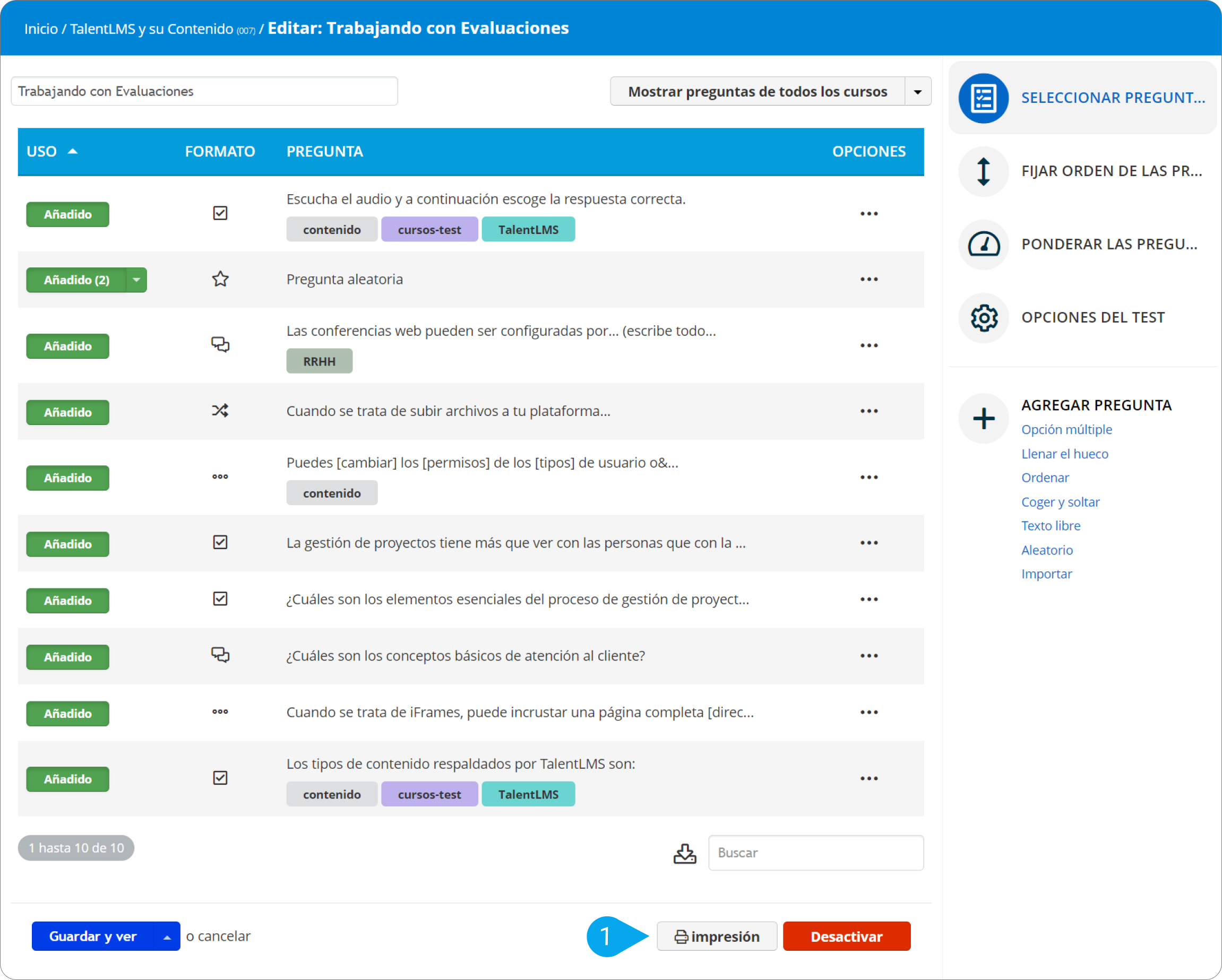Toggle Añadido status for 'La gestión de proyectos' question

click(x=67, y=544)
